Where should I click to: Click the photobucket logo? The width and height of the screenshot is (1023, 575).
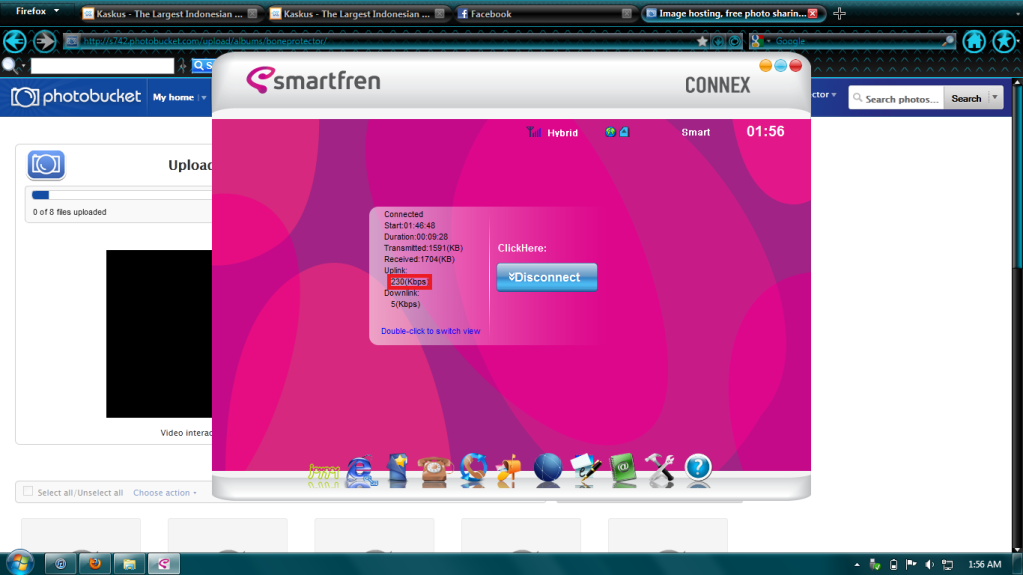(x=76, y=97)
